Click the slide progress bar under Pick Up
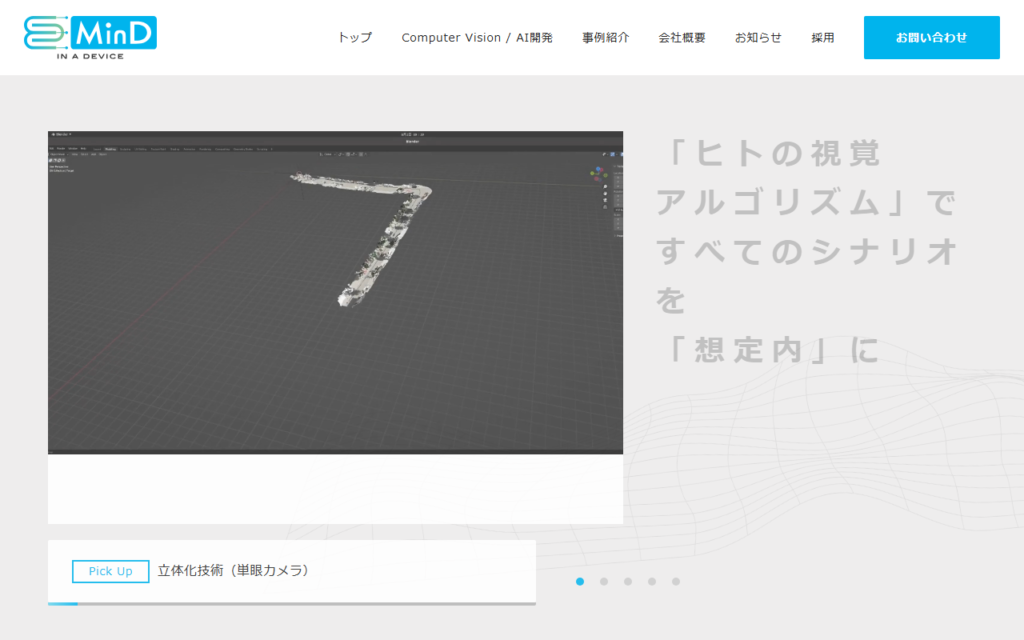Viewport: 1024px width, 640px height. (292, 604)
